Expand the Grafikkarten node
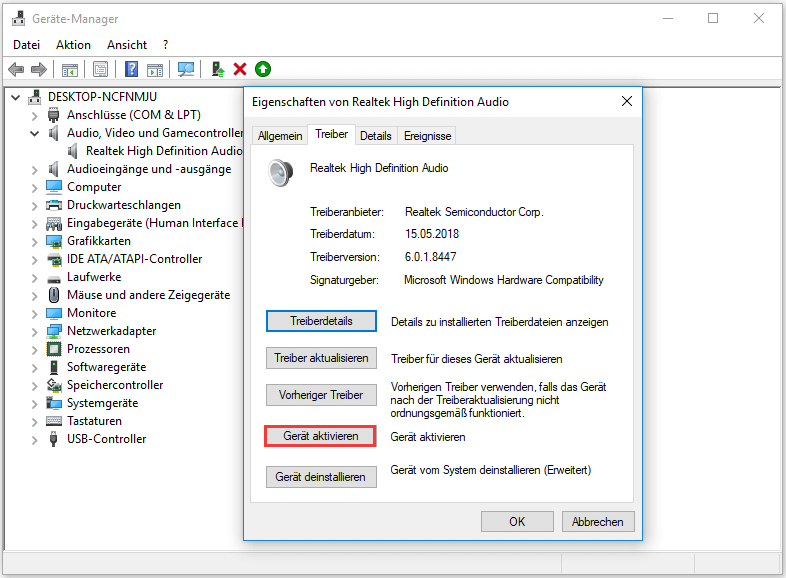Screen dimensions: 786x578 click(34, 242)
